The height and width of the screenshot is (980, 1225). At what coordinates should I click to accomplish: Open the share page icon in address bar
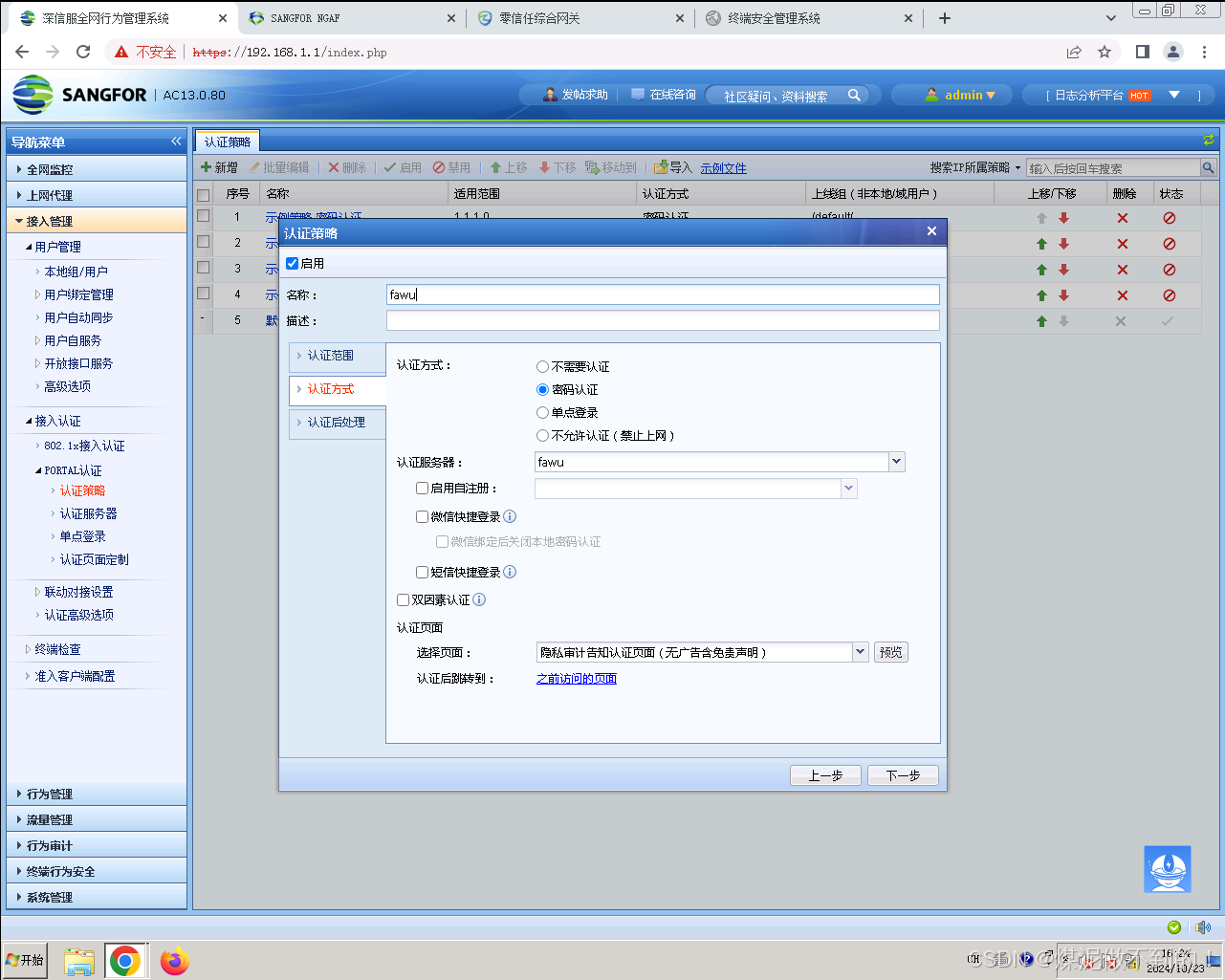point(1074,52)
